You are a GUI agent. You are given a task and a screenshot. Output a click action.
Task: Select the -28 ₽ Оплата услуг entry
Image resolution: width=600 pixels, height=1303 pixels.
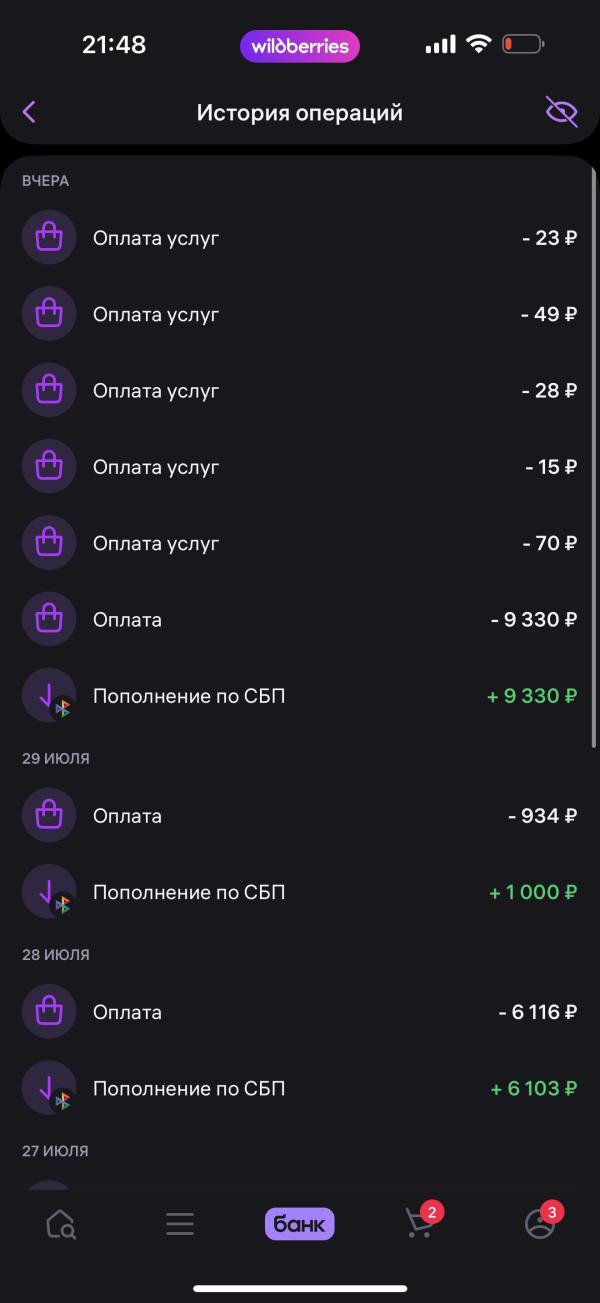pos(300,390)
